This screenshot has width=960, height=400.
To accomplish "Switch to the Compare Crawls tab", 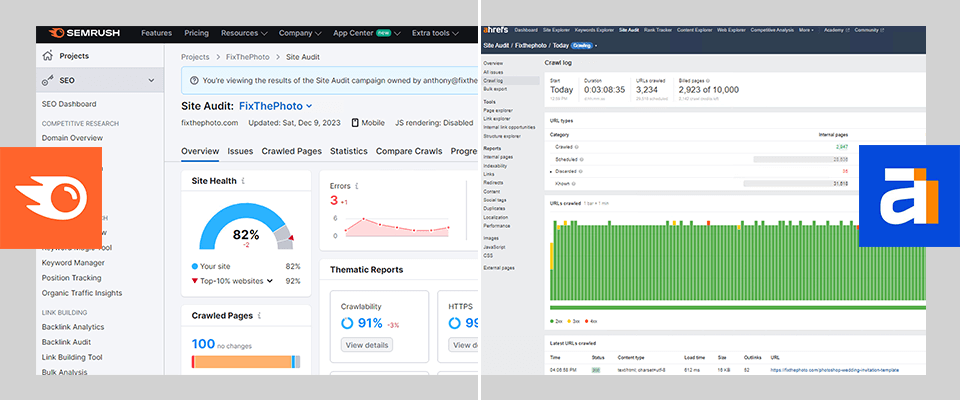I will pyautogui.click(x=409, y=151).
